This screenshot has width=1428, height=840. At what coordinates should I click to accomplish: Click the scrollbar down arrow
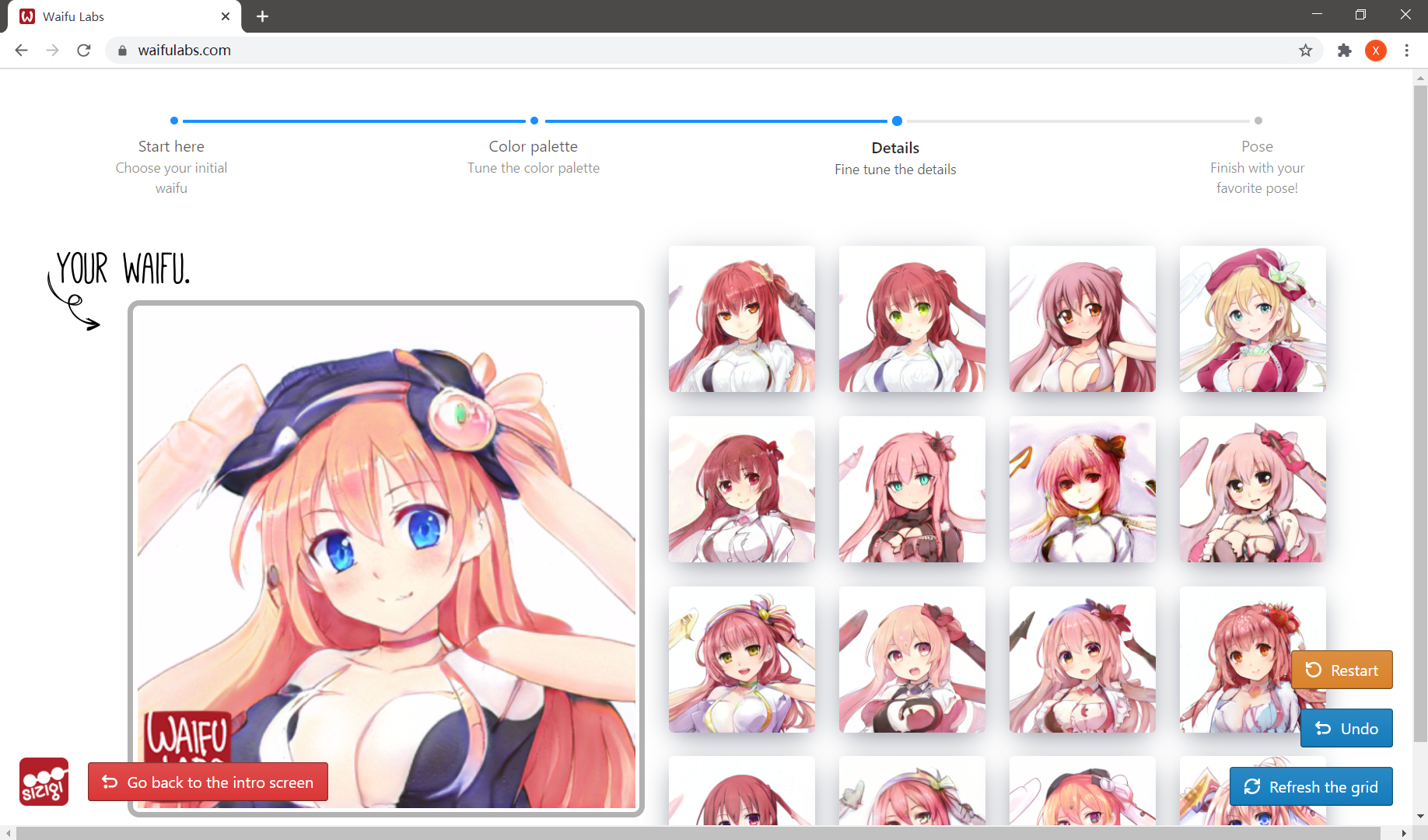(x=1420, y=817)
